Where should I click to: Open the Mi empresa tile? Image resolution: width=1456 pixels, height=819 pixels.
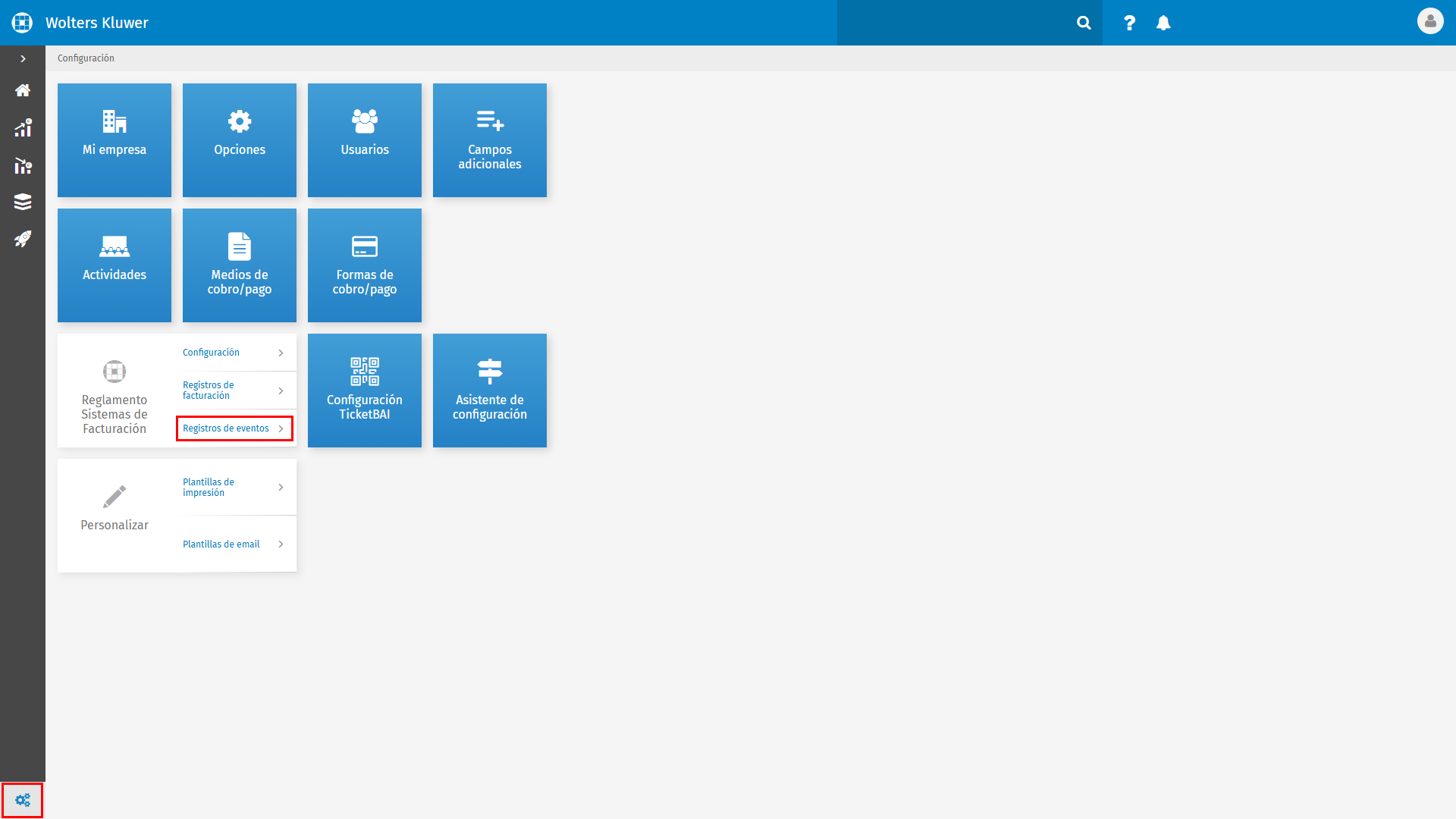[115, 140]
